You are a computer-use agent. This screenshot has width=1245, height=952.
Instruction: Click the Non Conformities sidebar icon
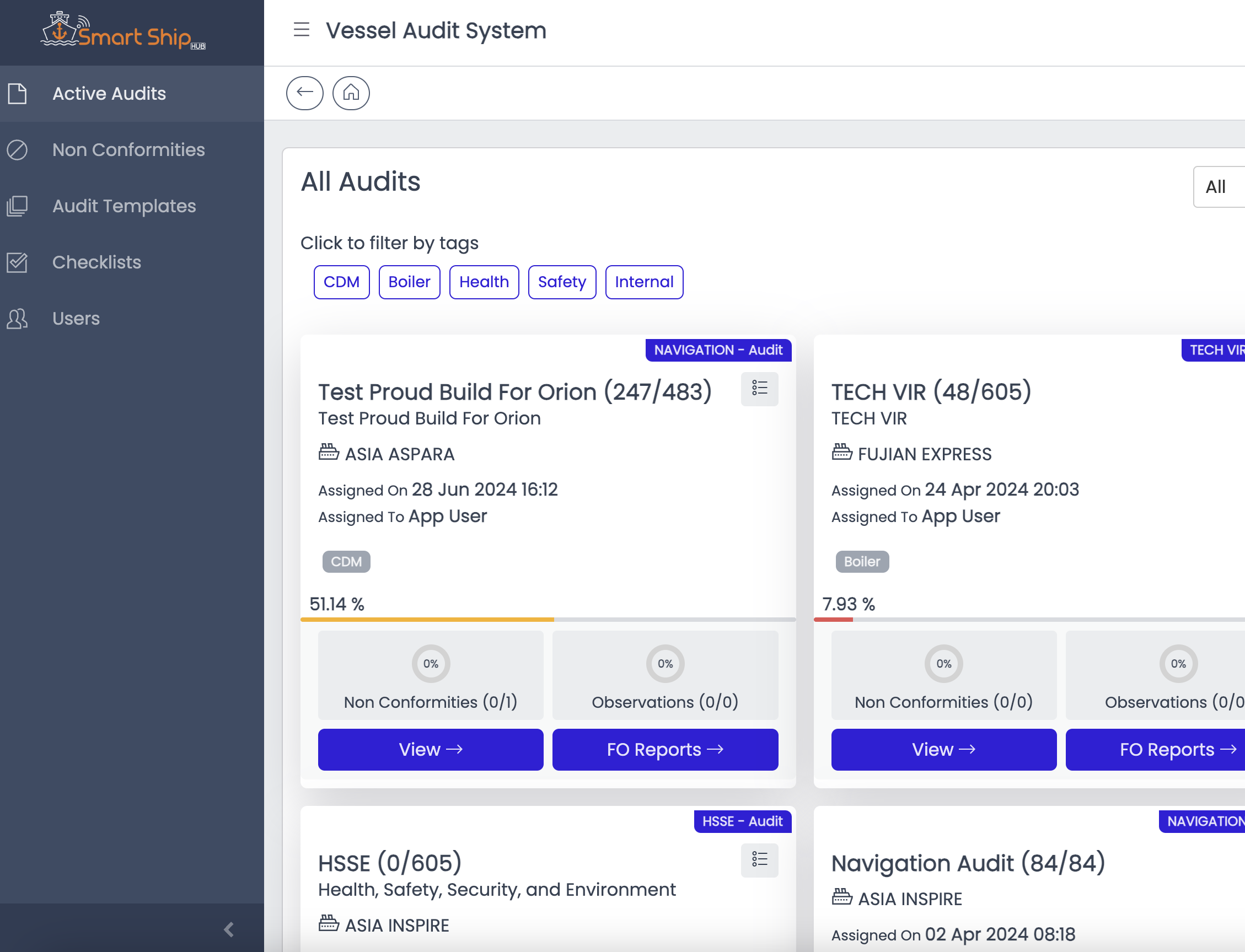(x=17, y=150)
